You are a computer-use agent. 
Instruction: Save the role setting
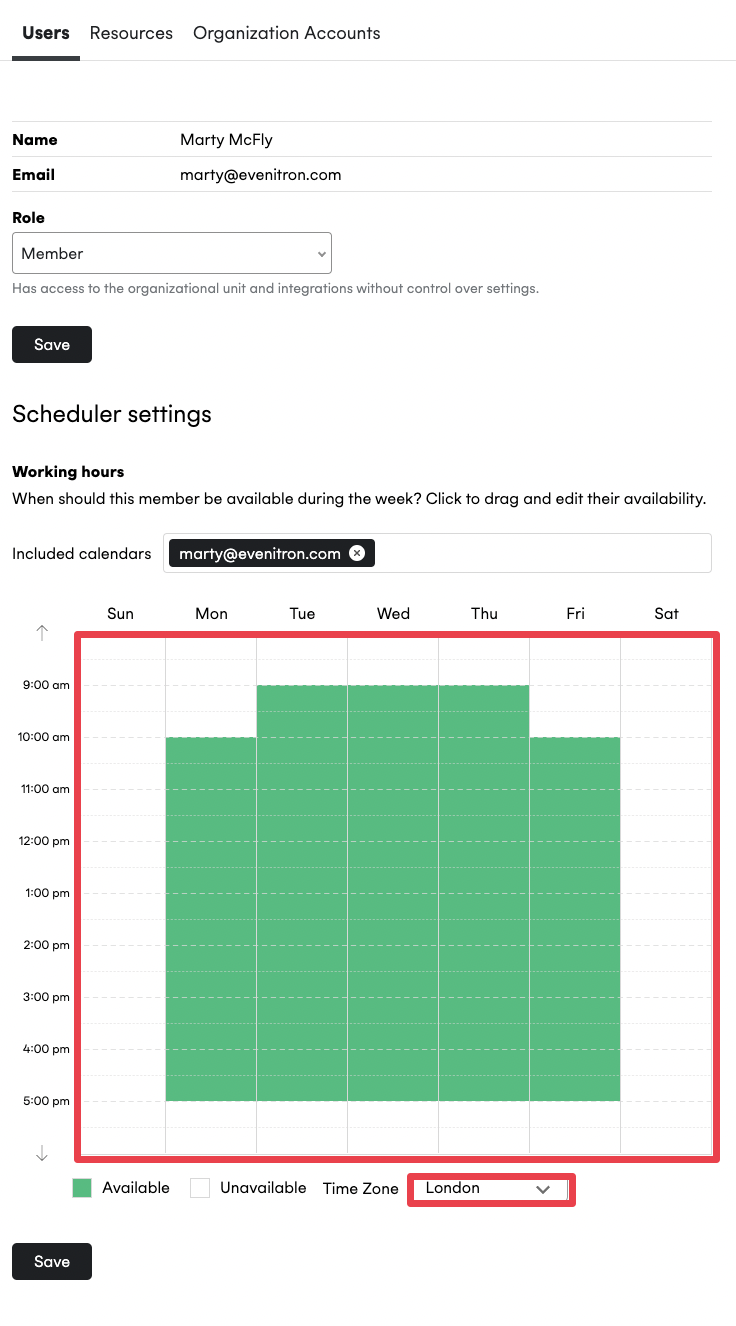pos(52,344)
